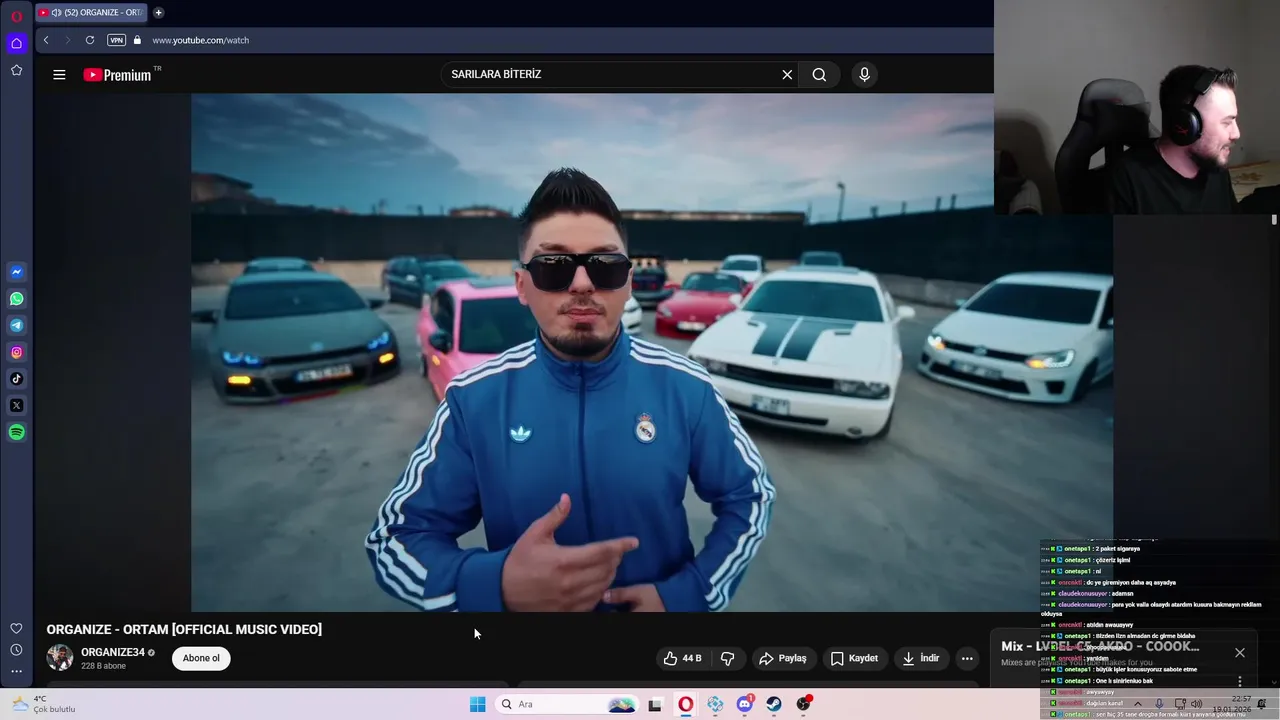1280x720 pixels.
Task: Share the video via Paylaş
Action: [x=783, y=658]
